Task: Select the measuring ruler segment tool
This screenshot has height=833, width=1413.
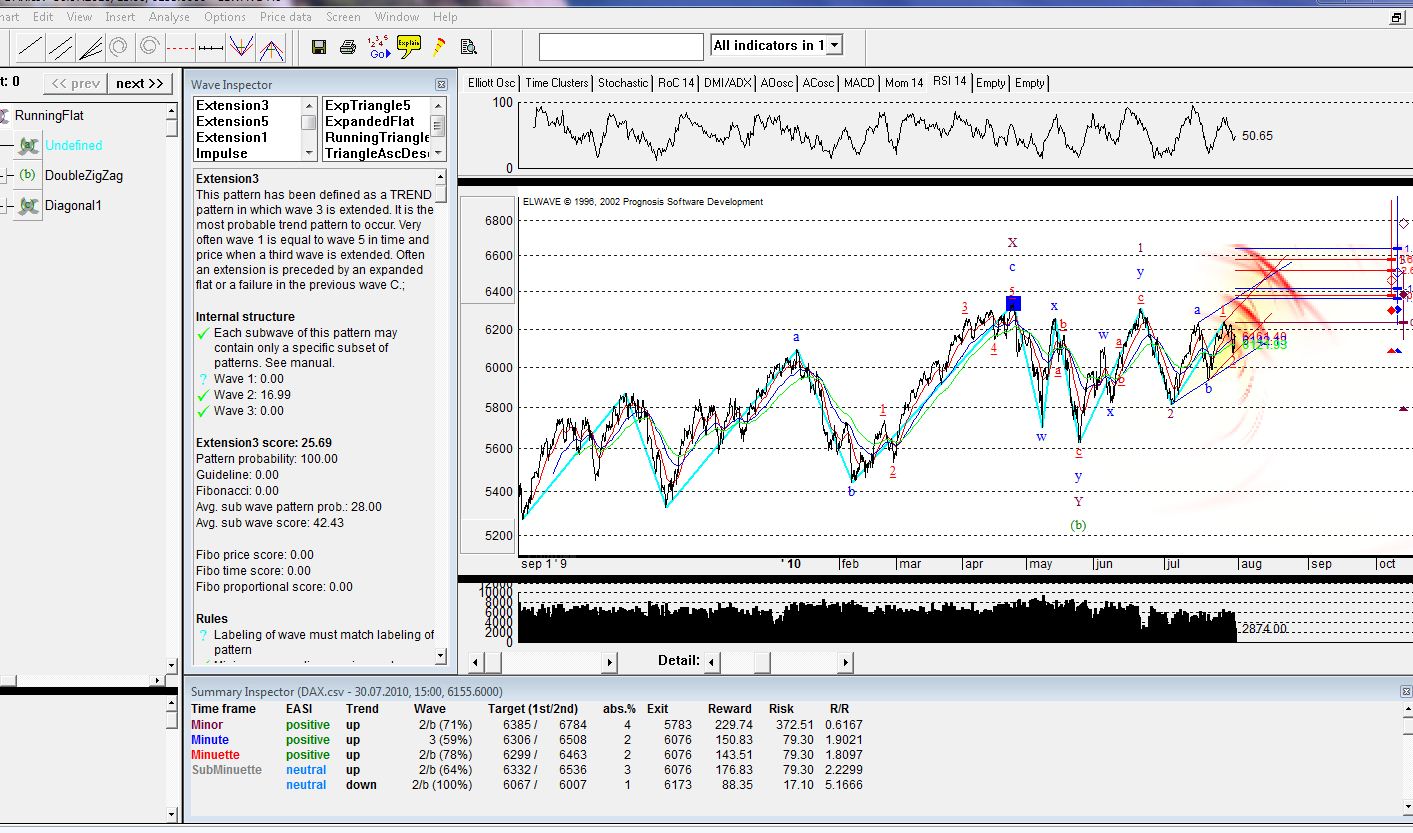Action: (x=210, y=46)
